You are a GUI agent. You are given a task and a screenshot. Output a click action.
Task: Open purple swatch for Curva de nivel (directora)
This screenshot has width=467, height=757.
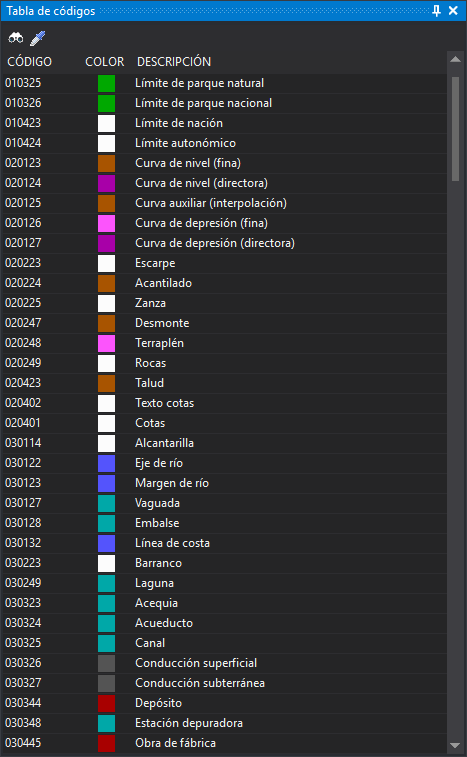click(106, 183)
